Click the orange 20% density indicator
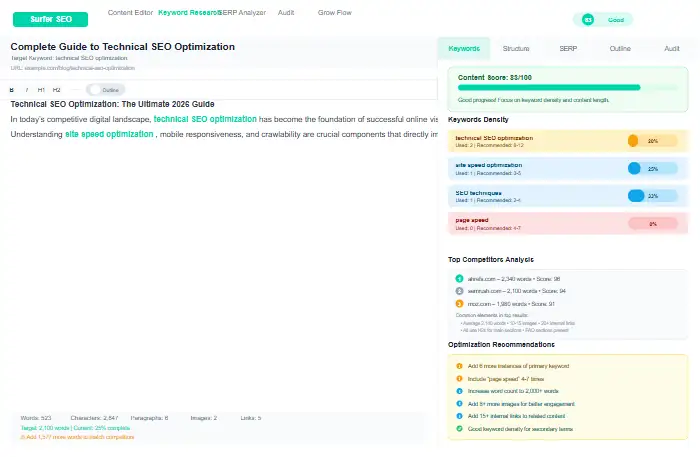Viewport: 700px width, 457px height. [652, 141]
